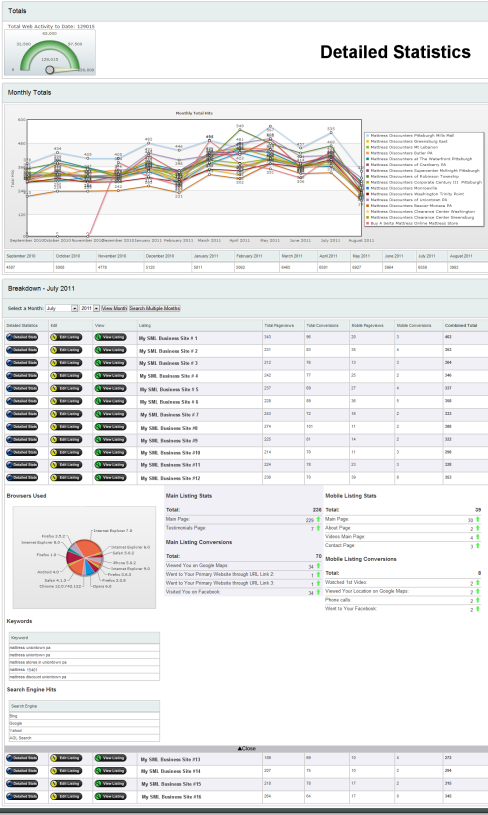Viewport: 488px width, 815px height.
Task: Open the month dropdown showing July
Action: 61,308
